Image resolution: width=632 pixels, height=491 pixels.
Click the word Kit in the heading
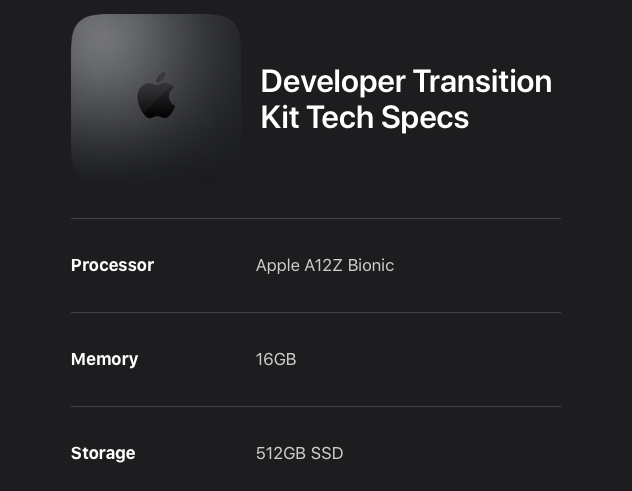[x=280, y=117]
